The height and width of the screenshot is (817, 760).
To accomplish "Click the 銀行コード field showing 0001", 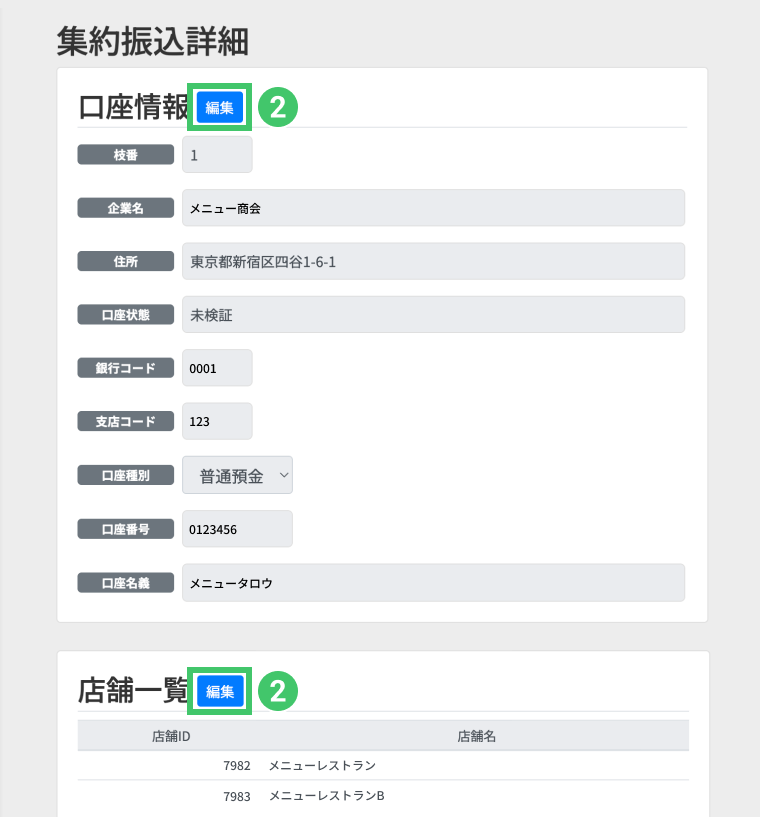I will tap(217, 368).
